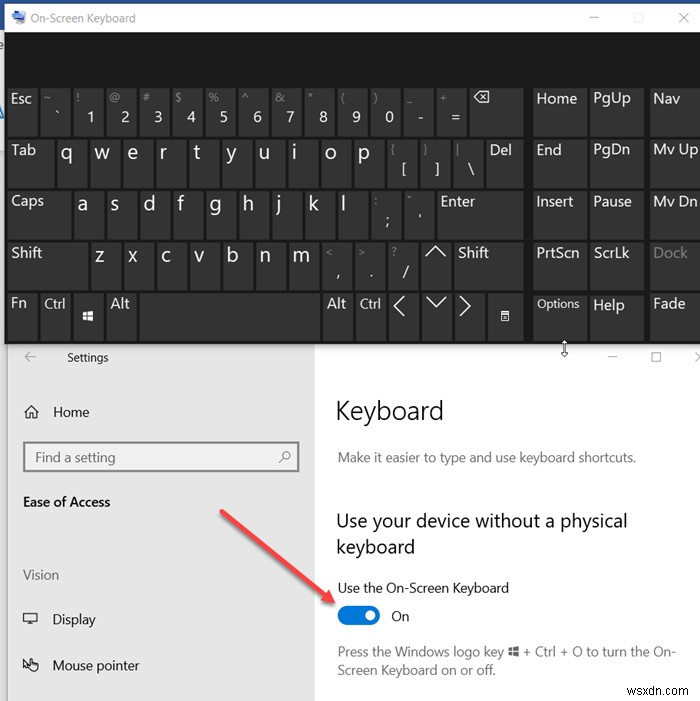Click the number 1 key
This screenshot has height=701, width=700.
click(x=89, y=112)
